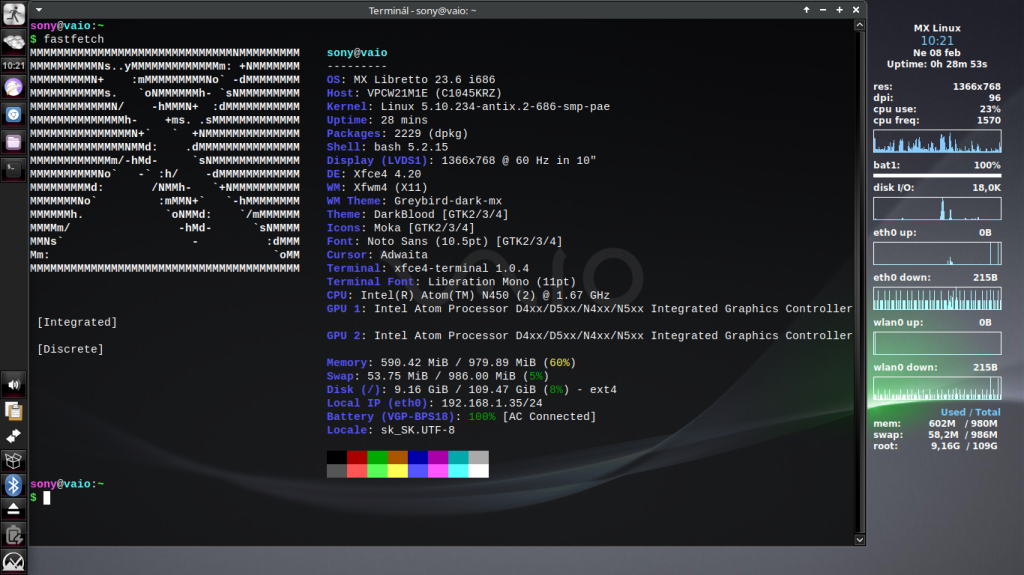The image size is (1024, 575).
Task: Launch the Pale Moon style browser with the bird icon
Action: point(14,87)
